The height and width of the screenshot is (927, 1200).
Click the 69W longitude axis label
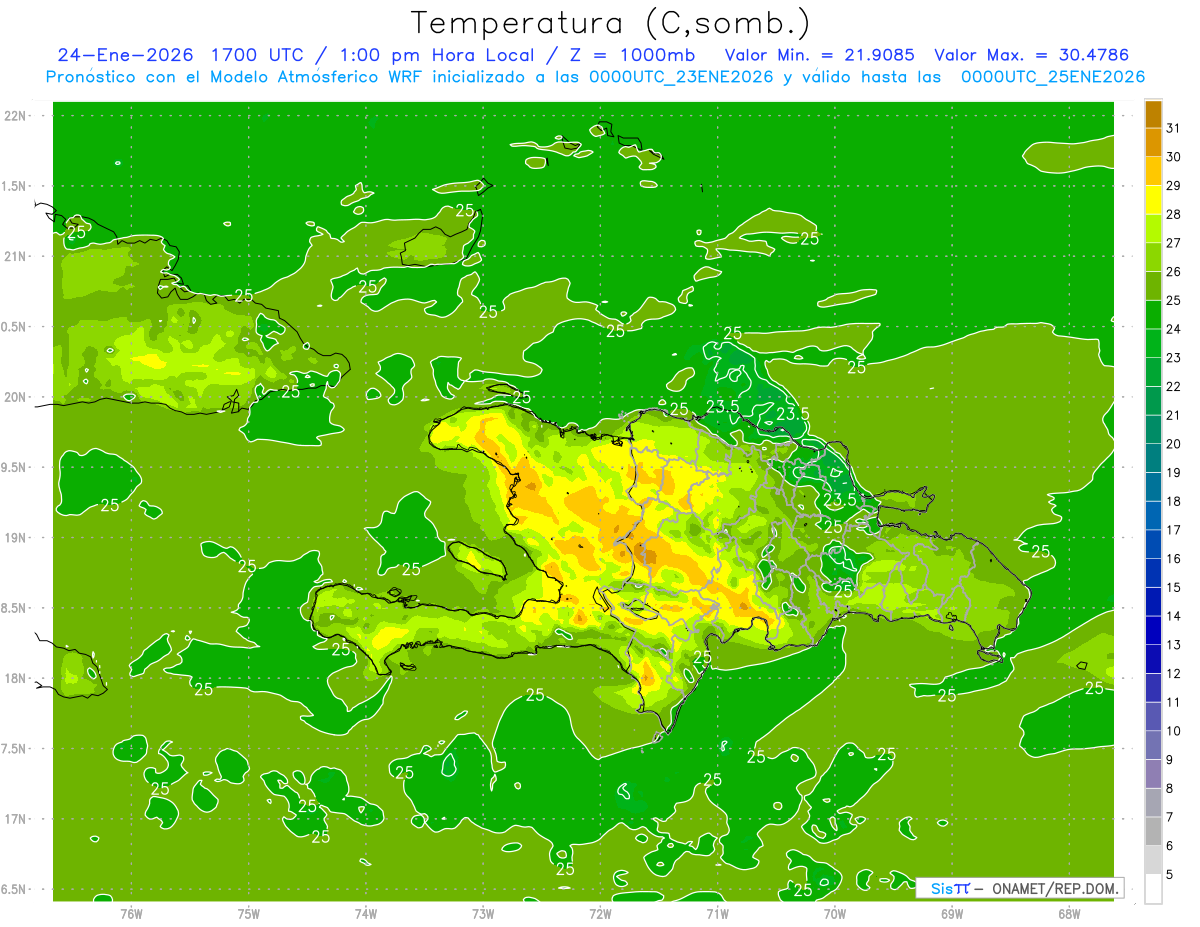(x=952, y=913)
